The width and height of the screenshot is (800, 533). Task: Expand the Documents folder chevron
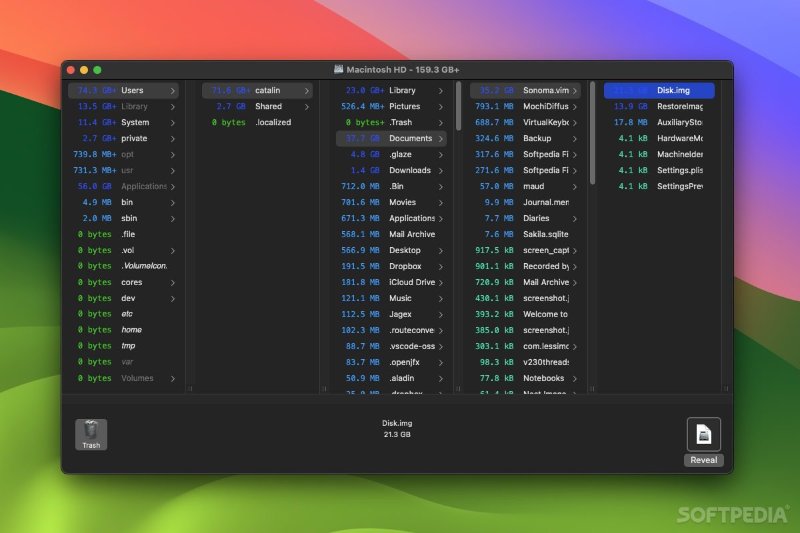[x=441, y=139]
